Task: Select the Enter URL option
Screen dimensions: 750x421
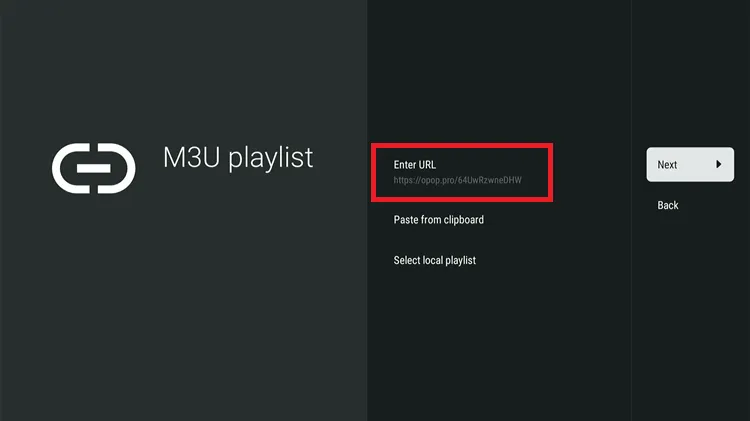Action: (460, 172)
